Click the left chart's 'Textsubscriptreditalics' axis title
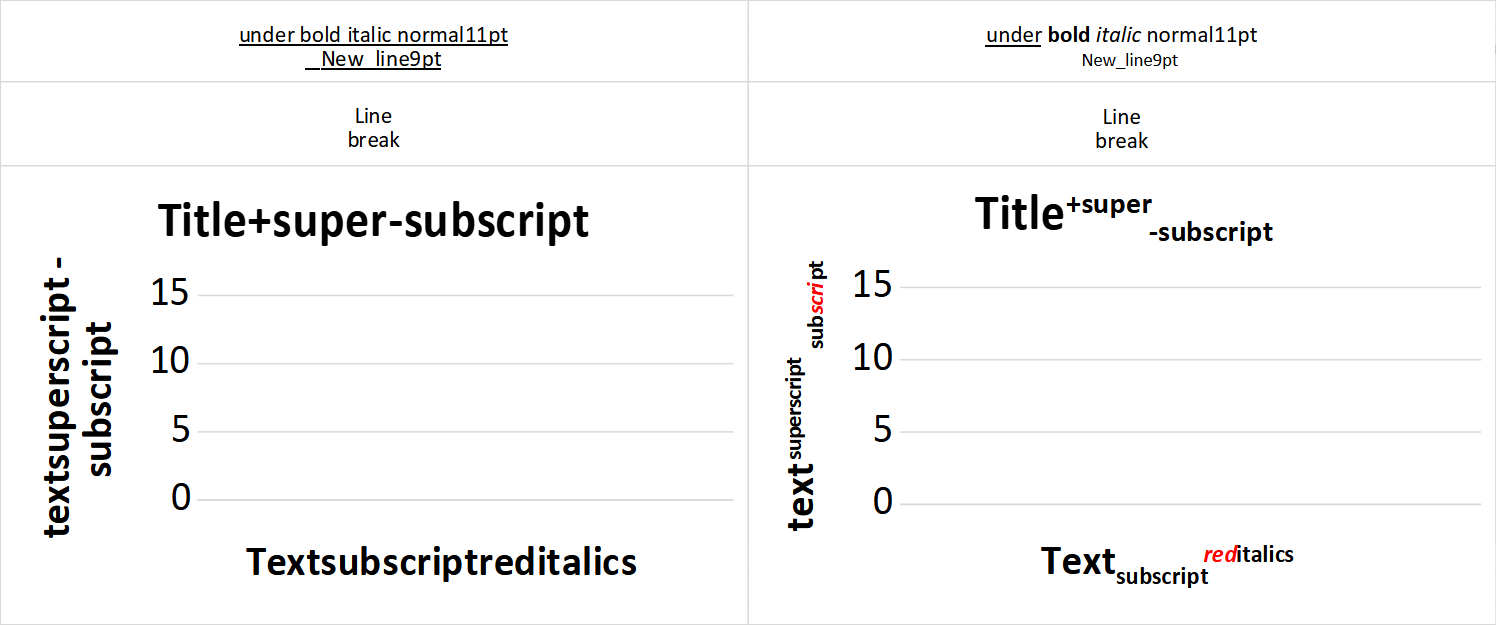 (441, 562)
